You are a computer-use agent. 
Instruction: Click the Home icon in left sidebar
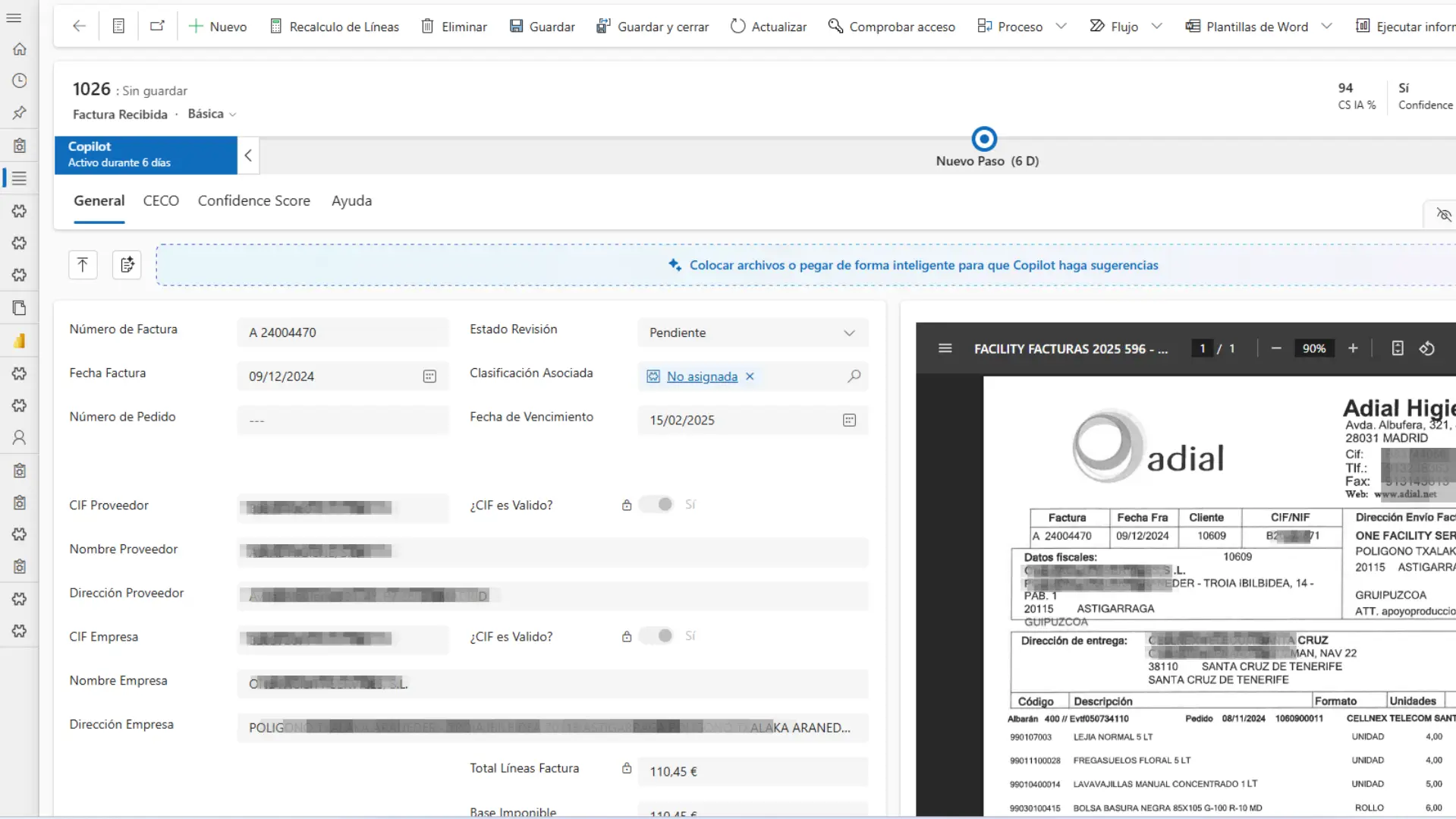click(x=20, y=49)
